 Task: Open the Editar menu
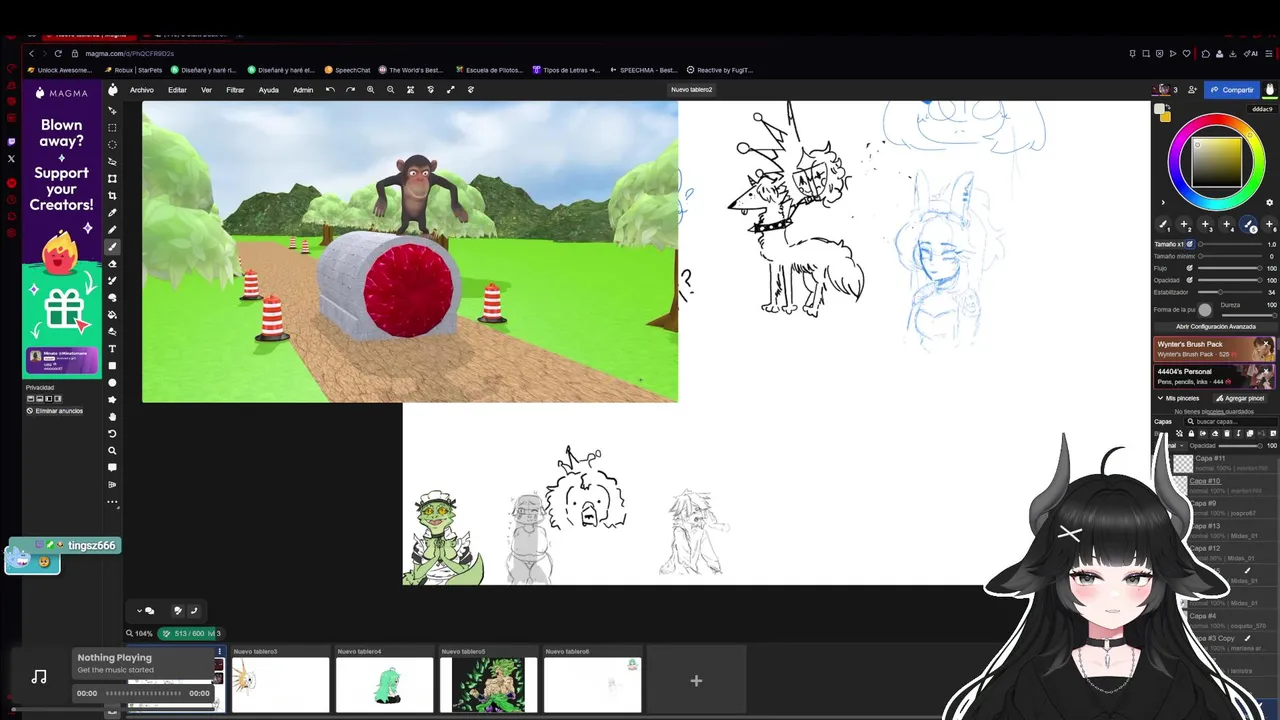click(177, 90)
